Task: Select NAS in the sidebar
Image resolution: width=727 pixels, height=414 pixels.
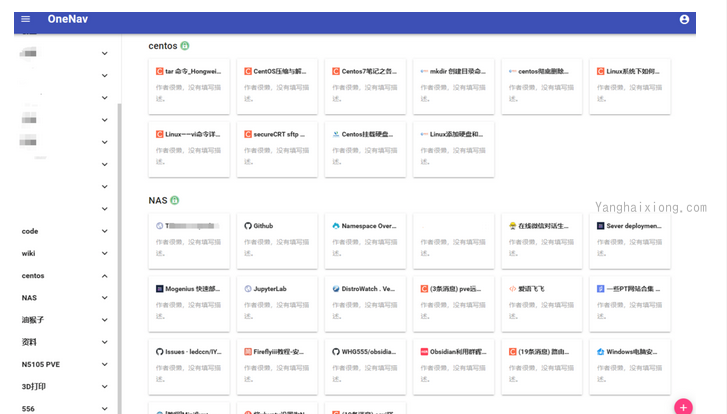Action: (x=29, y=298)
